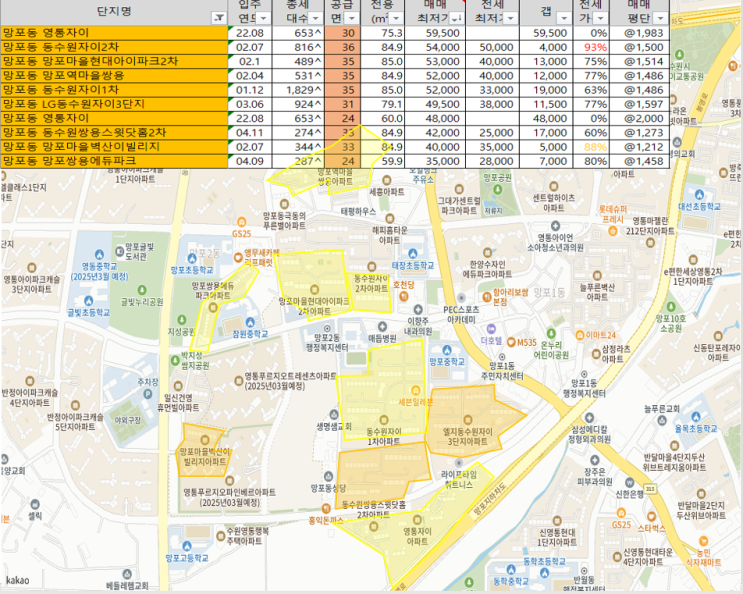Viewport: 743px width, 594px height.
Task: Click the highlighted 영통자이 아파트 complex label
Action: point(417,537)
